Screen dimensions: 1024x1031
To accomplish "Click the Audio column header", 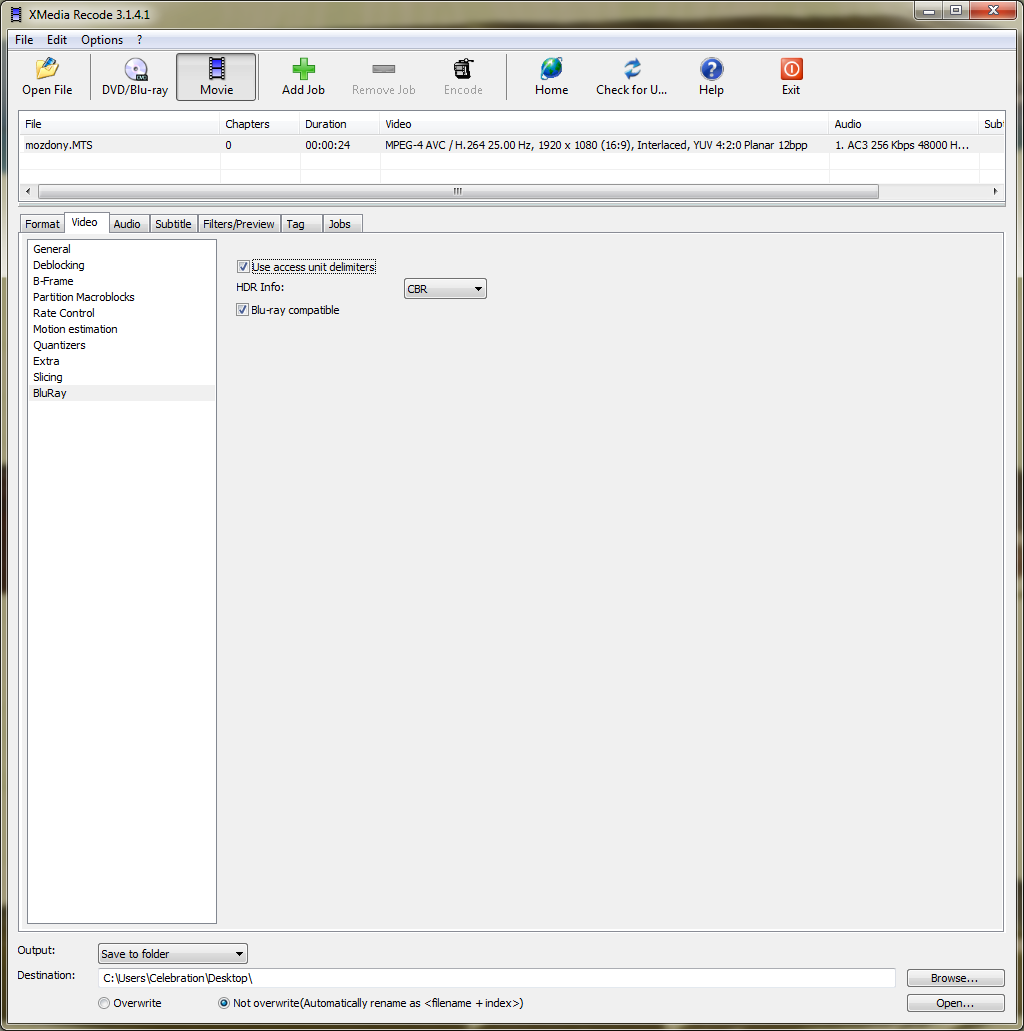I will tap(904, 124).
